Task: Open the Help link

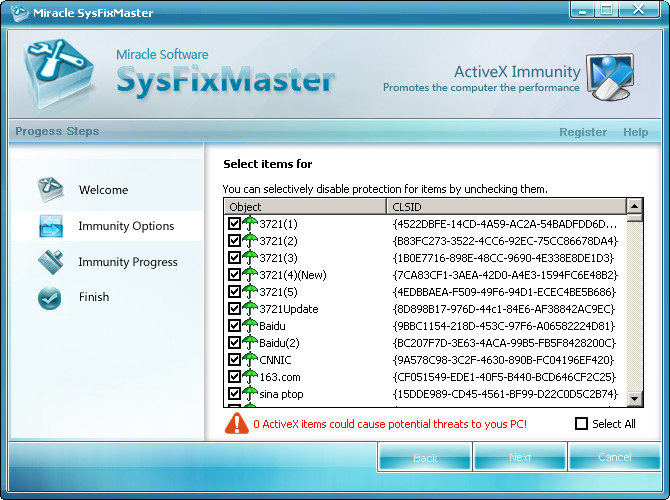Action: [635, 132]
